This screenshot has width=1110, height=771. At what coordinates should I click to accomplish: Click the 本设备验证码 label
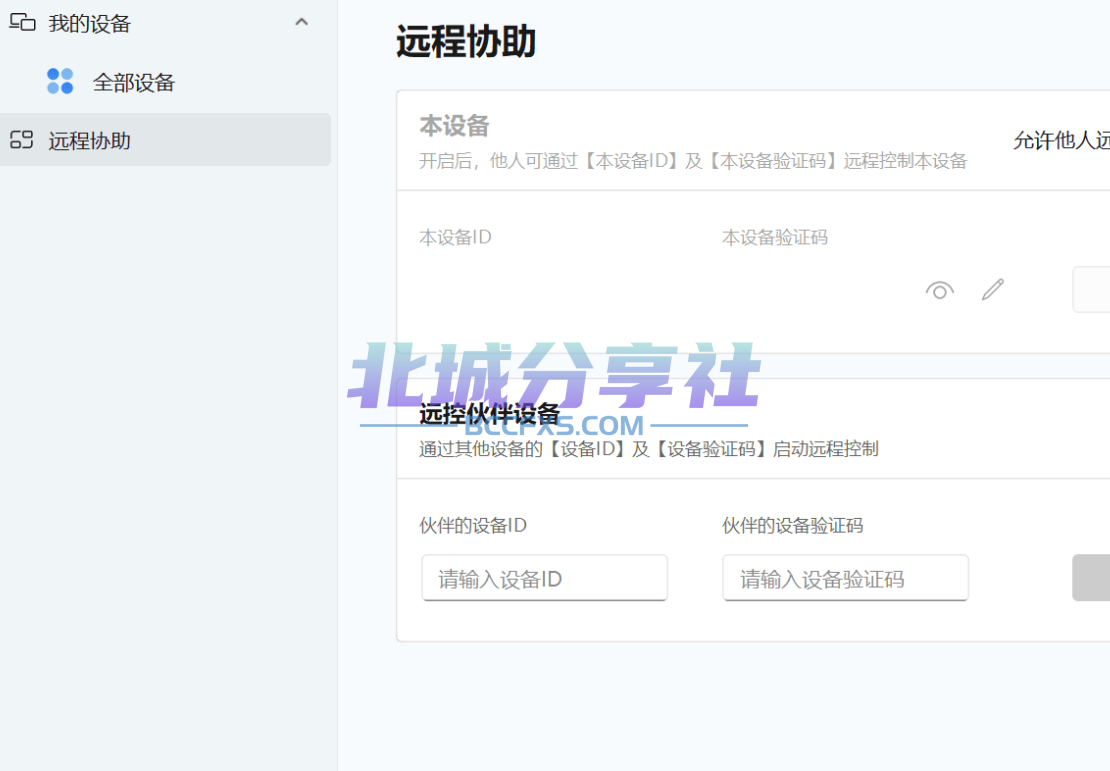[x=775, y=237]
